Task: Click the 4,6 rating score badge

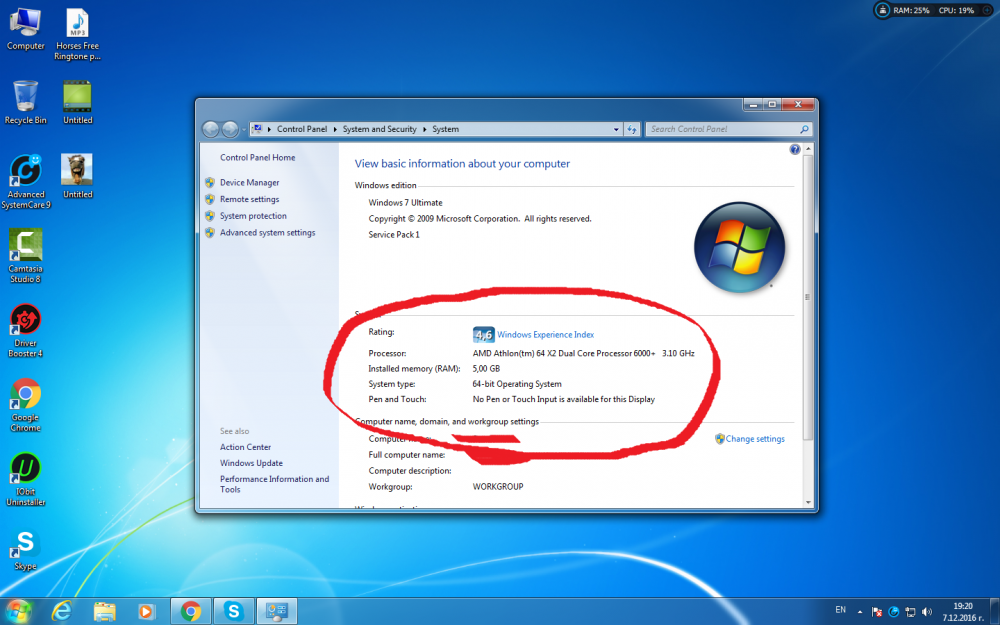Action: 483,334
